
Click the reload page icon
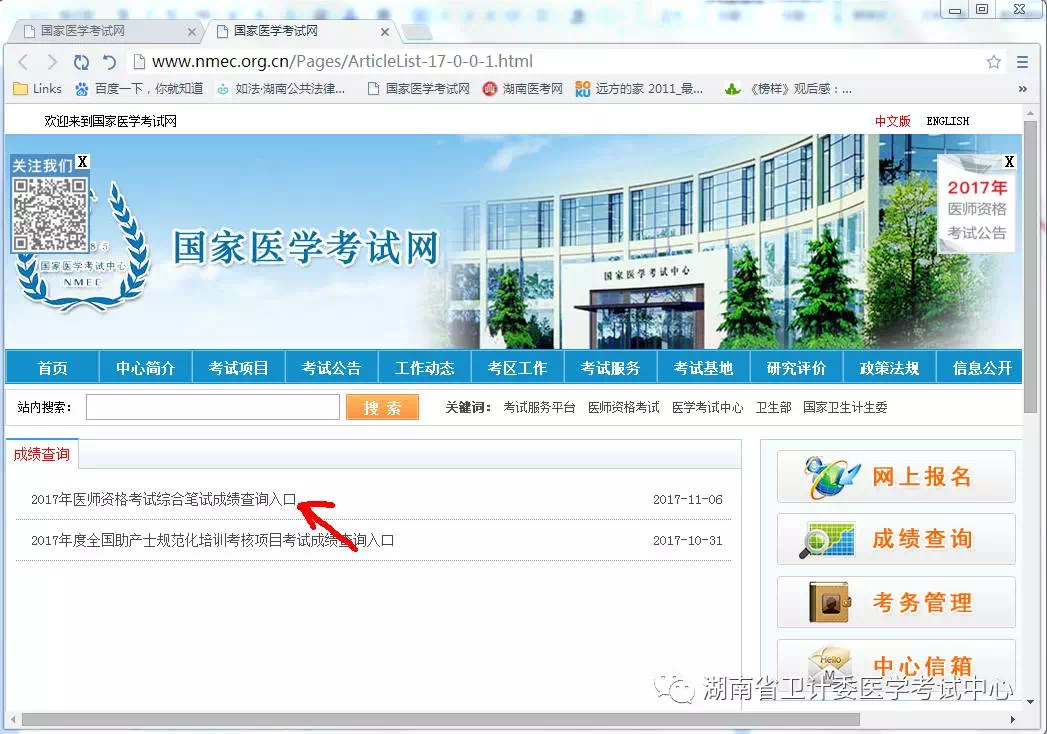coord(81,62)
